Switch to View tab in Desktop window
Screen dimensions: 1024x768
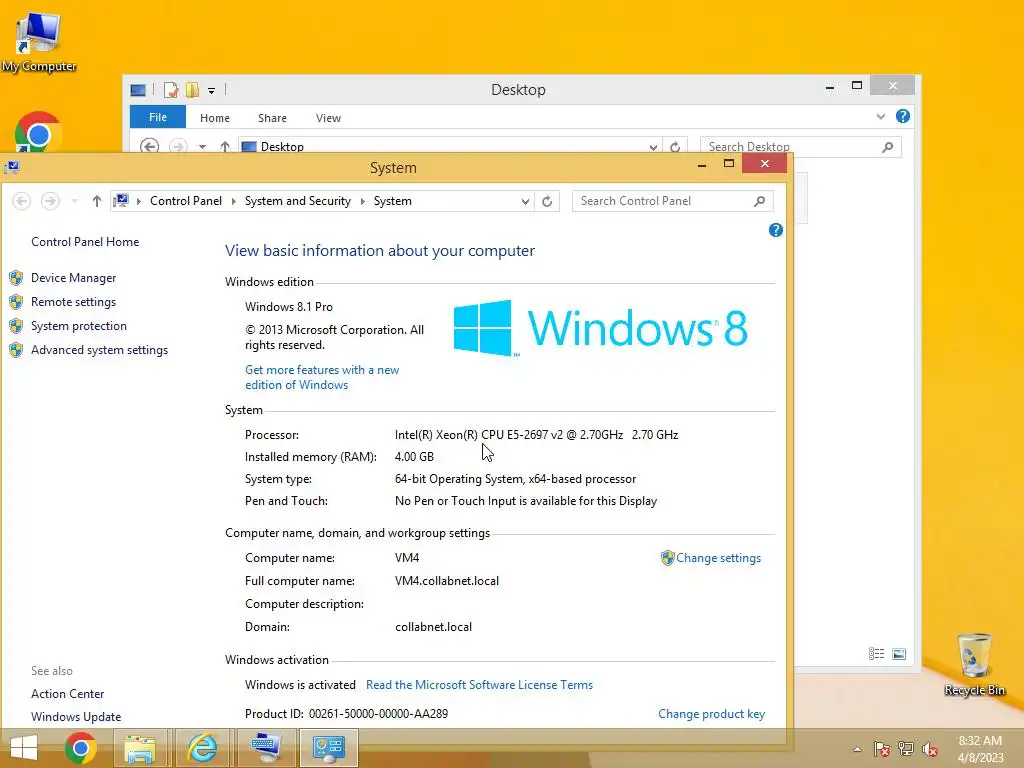[328, 118]
